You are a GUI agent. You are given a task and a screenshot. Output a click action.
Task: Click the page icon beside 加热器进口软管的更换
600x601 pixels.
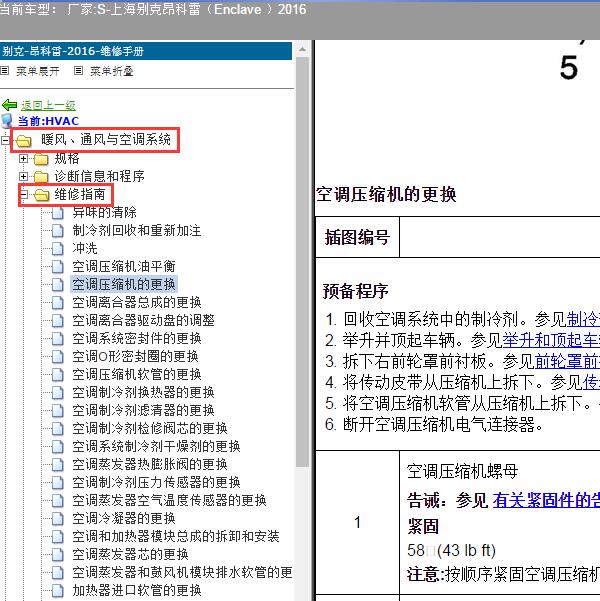(x=58, y=591)
